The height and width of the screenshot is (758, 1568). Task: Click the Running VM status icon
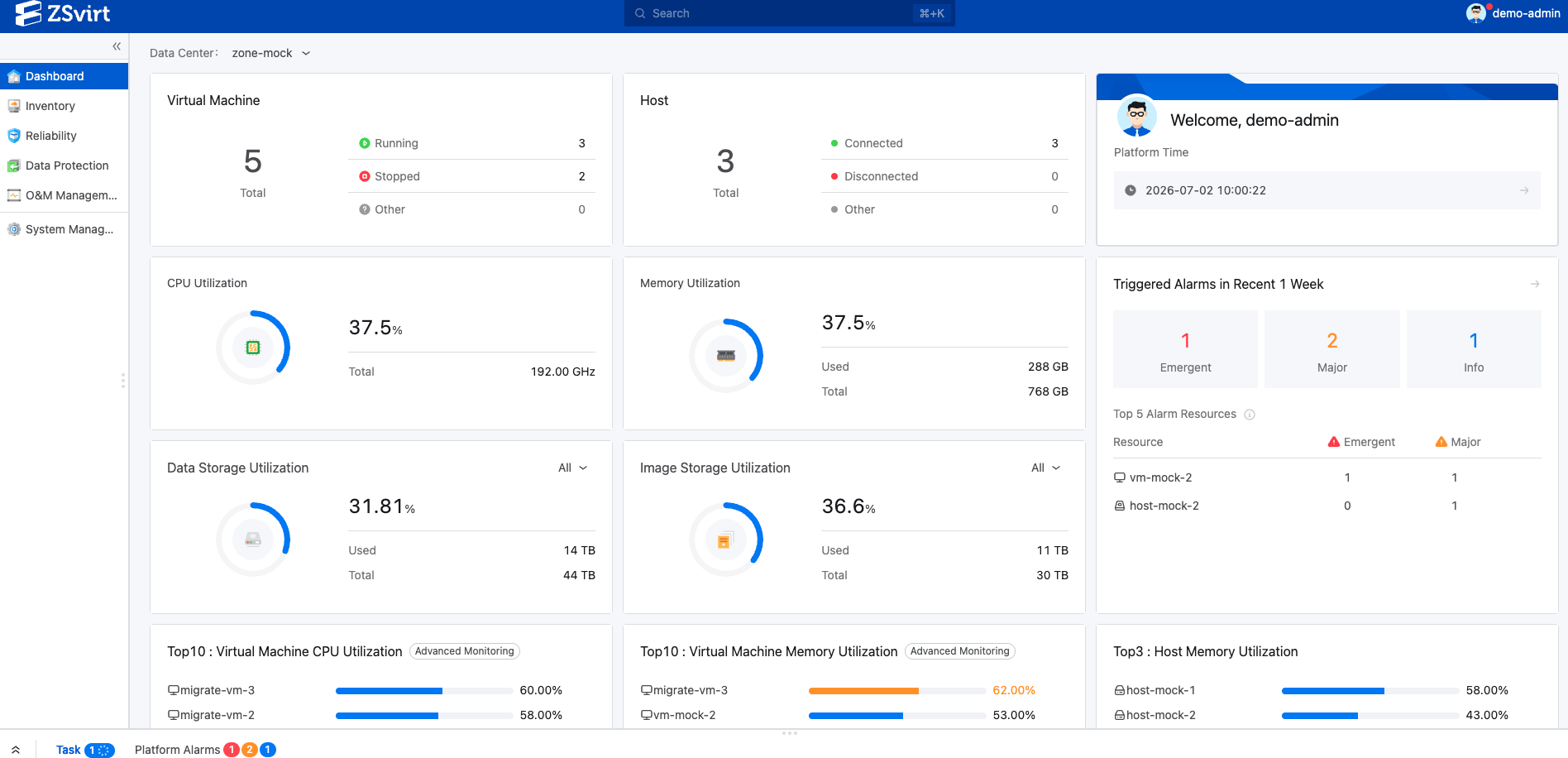365,143
